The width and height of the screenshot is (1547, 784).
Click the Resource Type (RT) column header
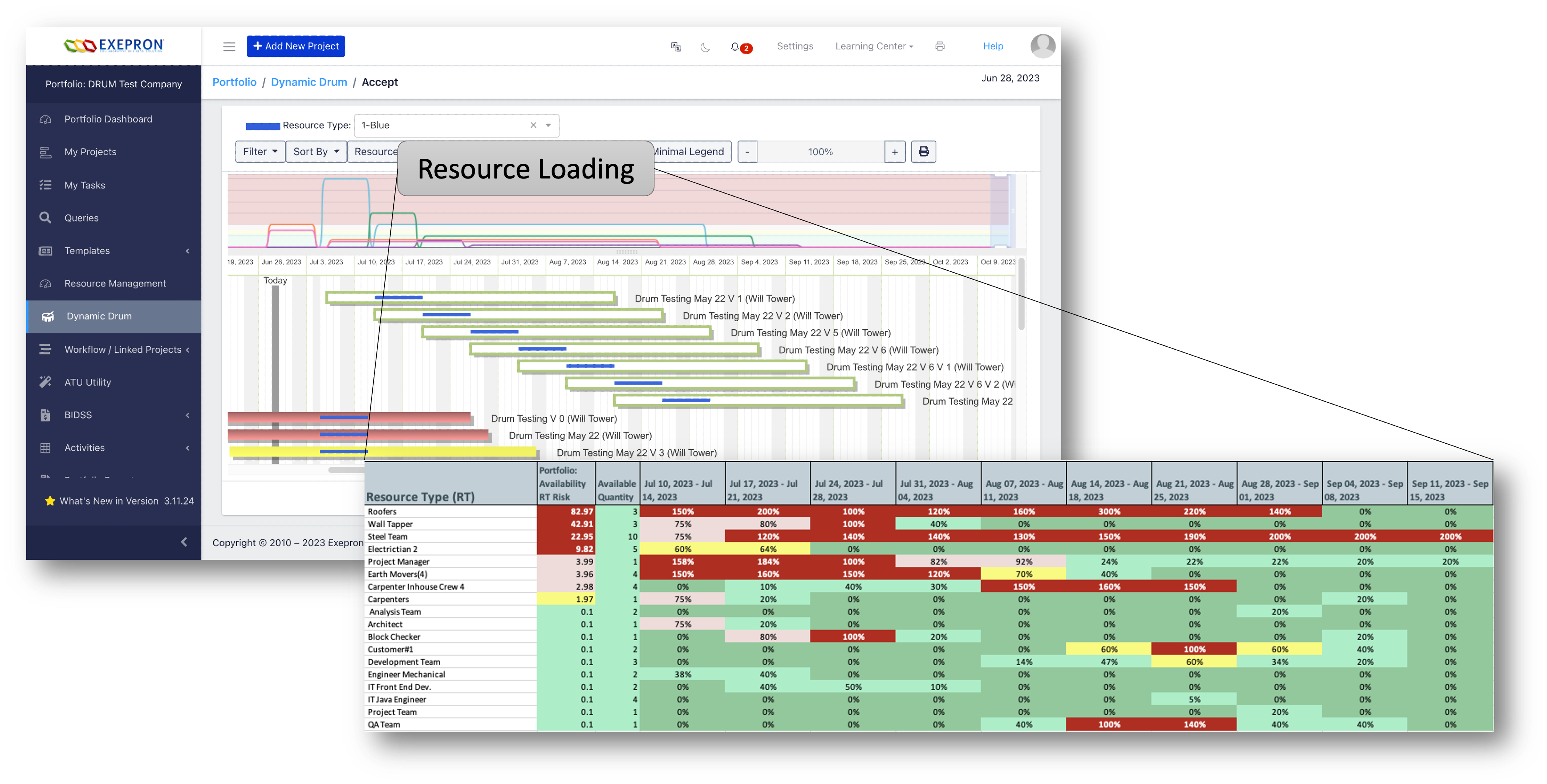451,483
